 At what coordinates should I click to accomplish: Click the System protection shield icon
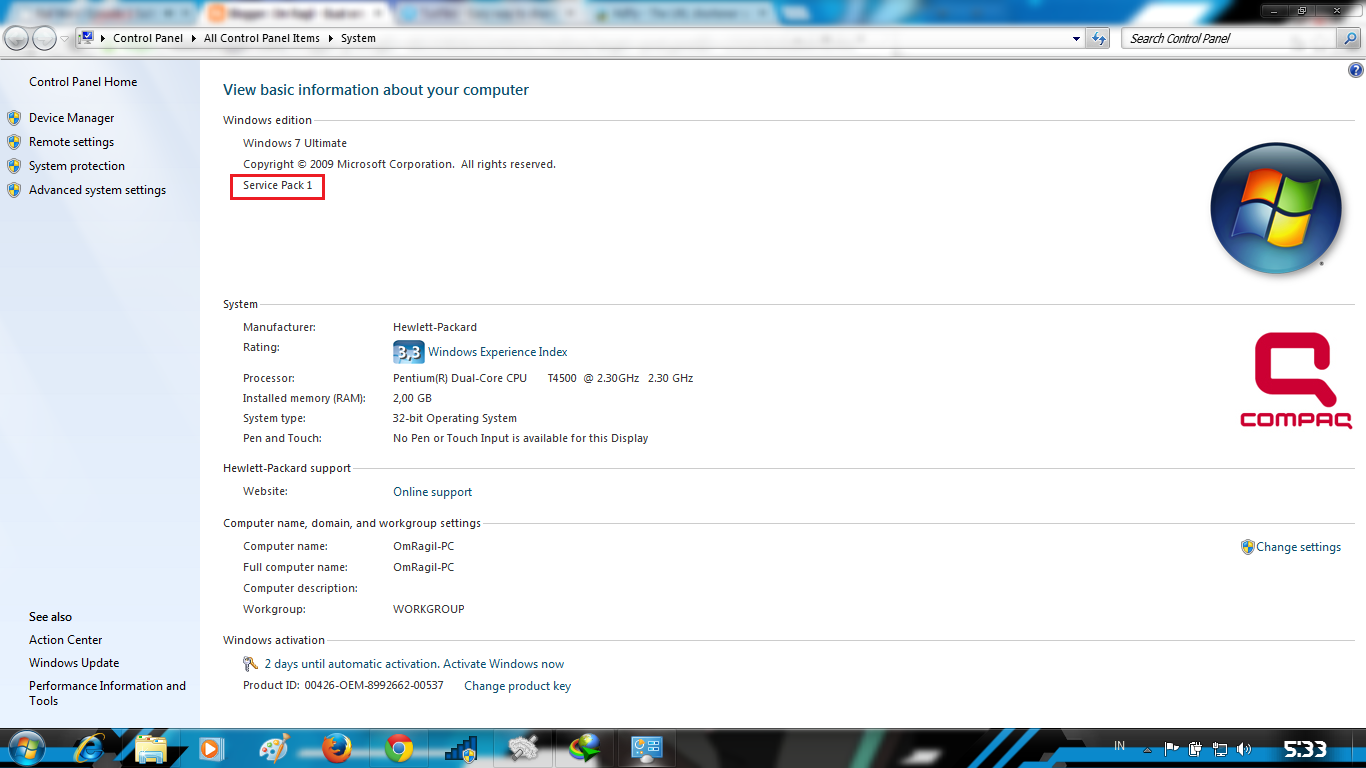pos(14,166)
